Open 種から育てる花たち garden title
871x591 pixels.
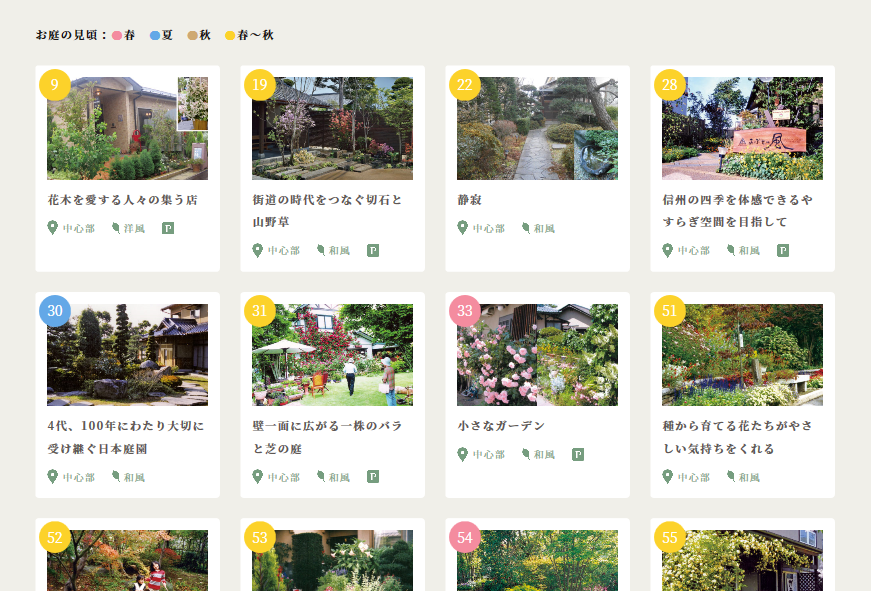737,437
